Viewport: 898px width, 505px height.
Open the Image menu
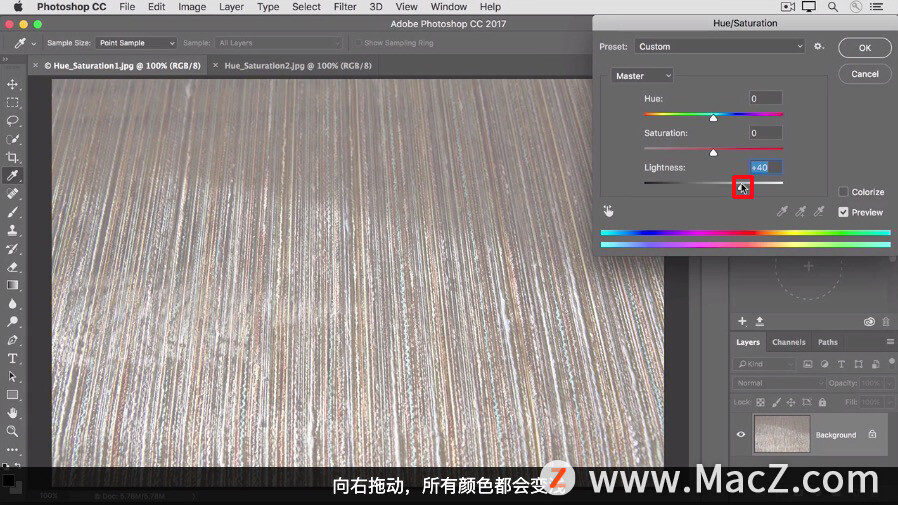[x=192, y=7]
